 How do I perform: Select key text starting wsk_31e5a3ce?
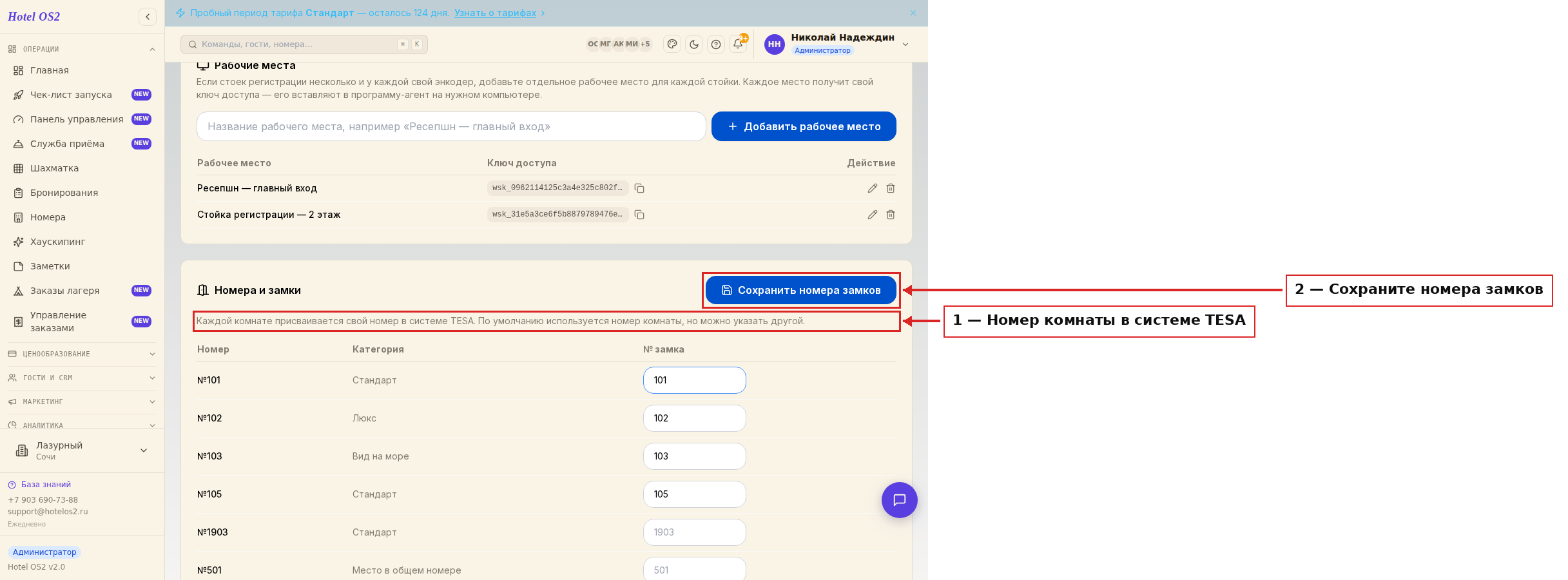pyautogui.click(x=557, y=215)
